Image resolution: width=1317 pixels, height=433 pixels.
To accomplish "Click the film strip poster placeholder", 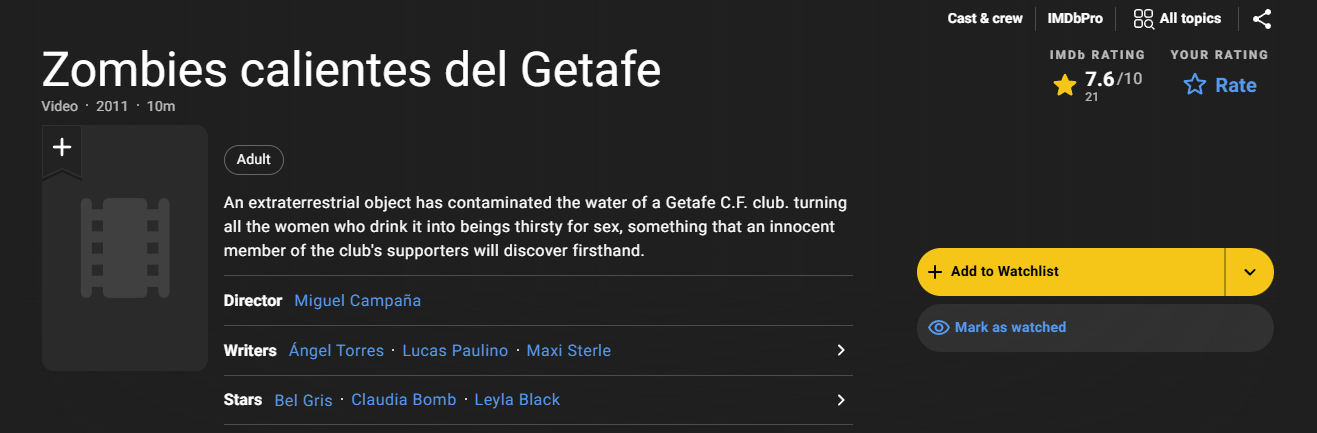I will point(125,248).
